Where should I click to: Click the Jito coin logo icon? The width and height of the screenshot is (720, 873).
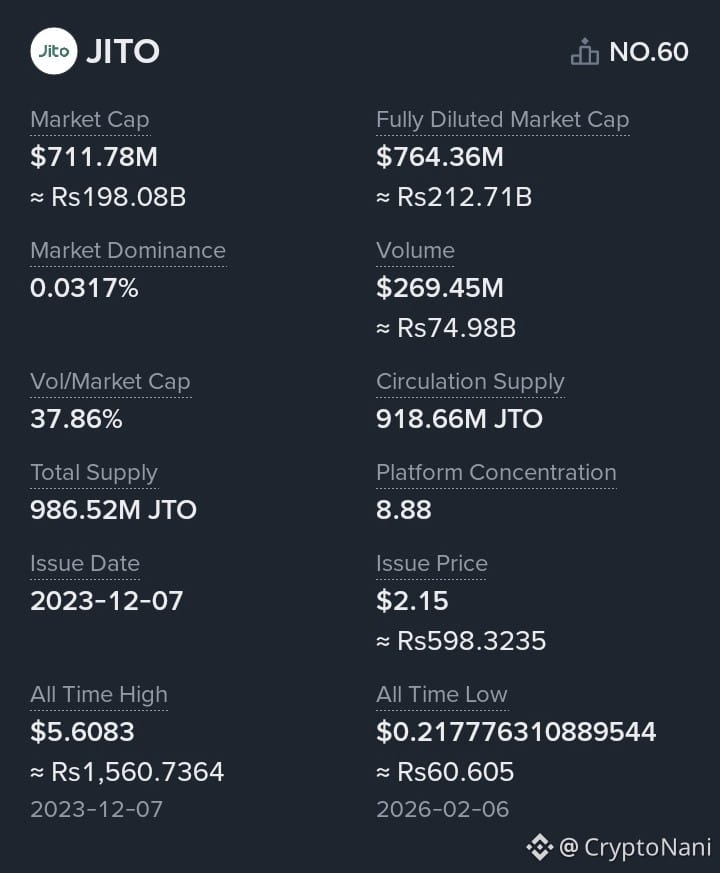(x=54, y=51)
